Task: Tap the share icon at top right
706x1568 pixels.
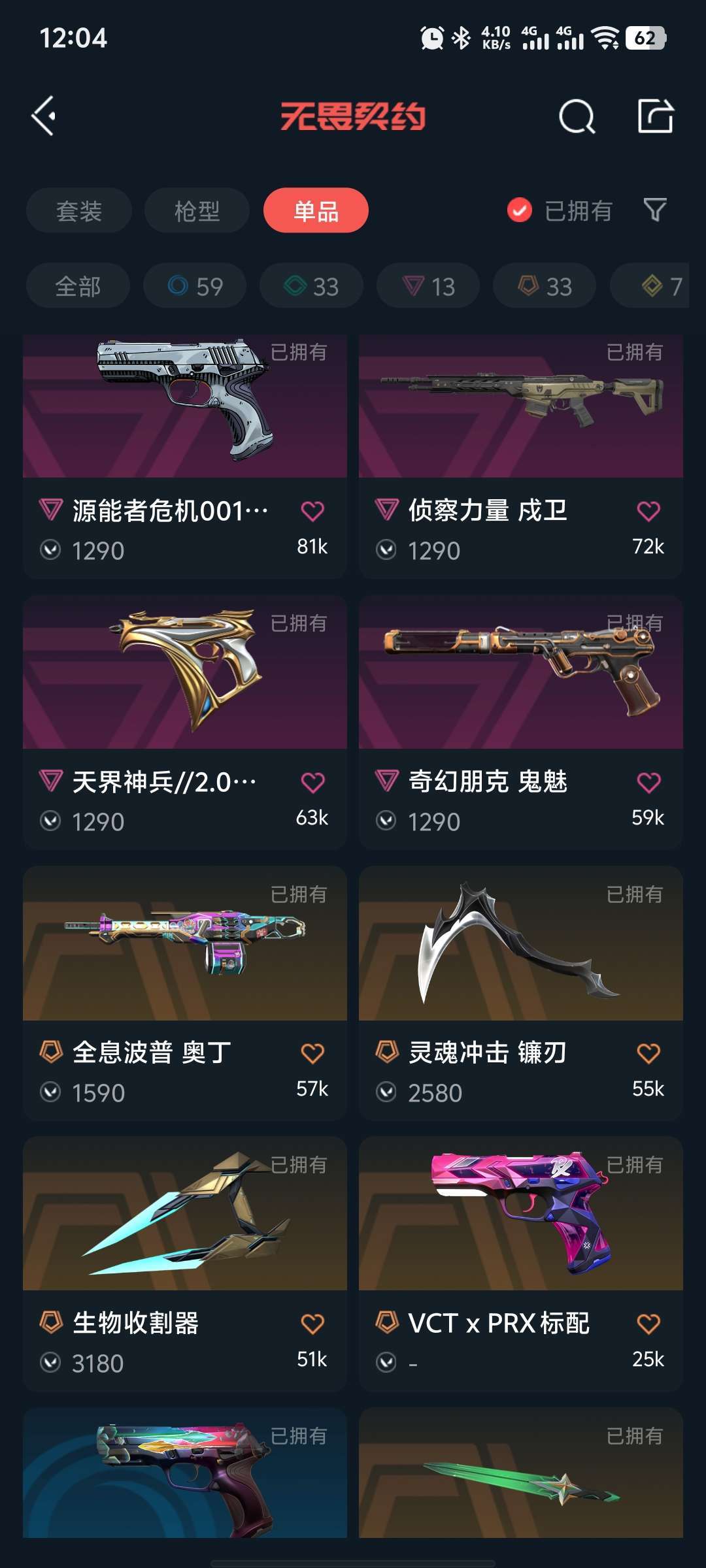Action: (656, 116)
